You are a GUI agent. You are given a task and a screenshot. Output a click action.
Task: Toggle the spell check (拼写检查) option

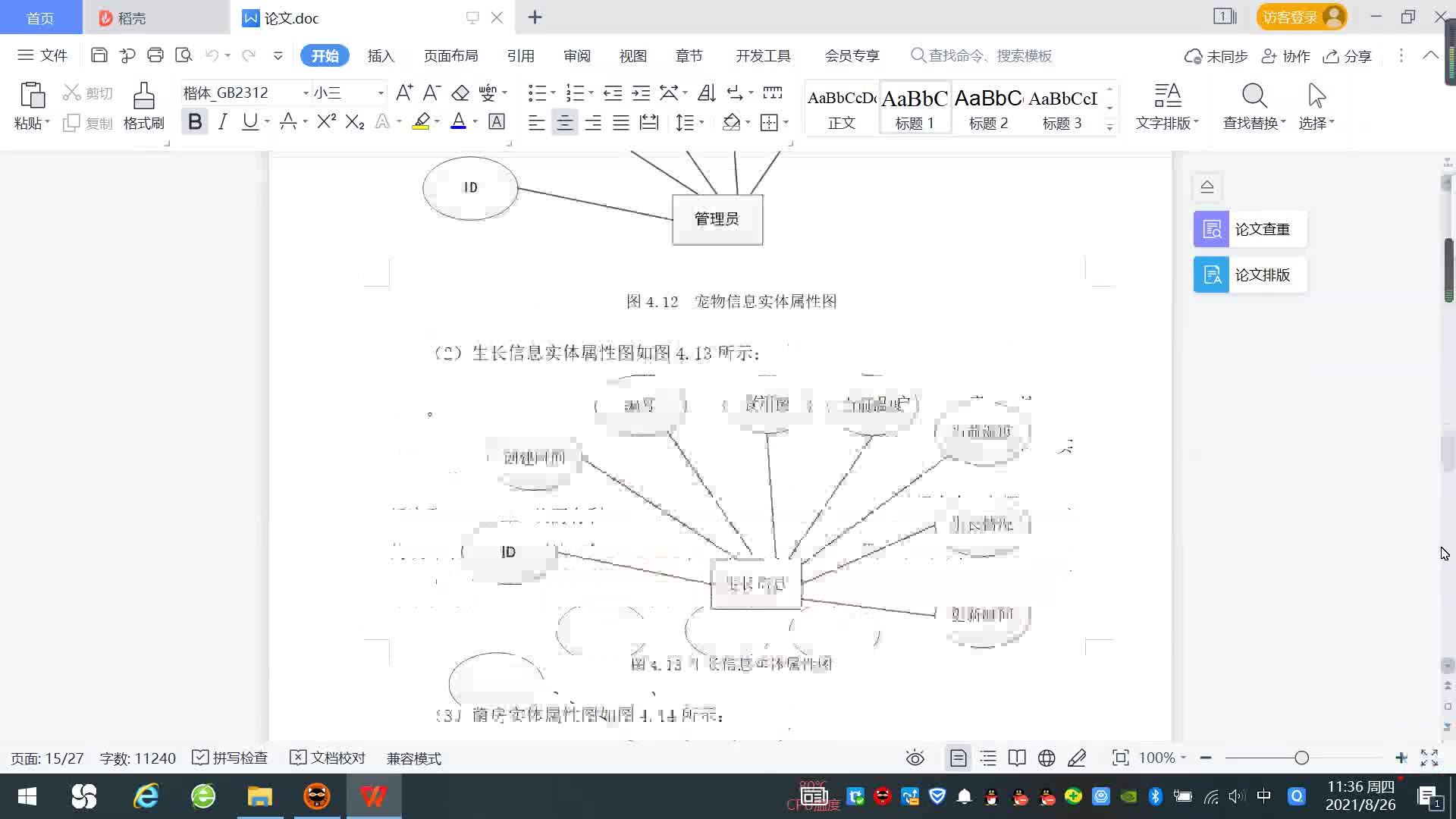coord(231,758)
